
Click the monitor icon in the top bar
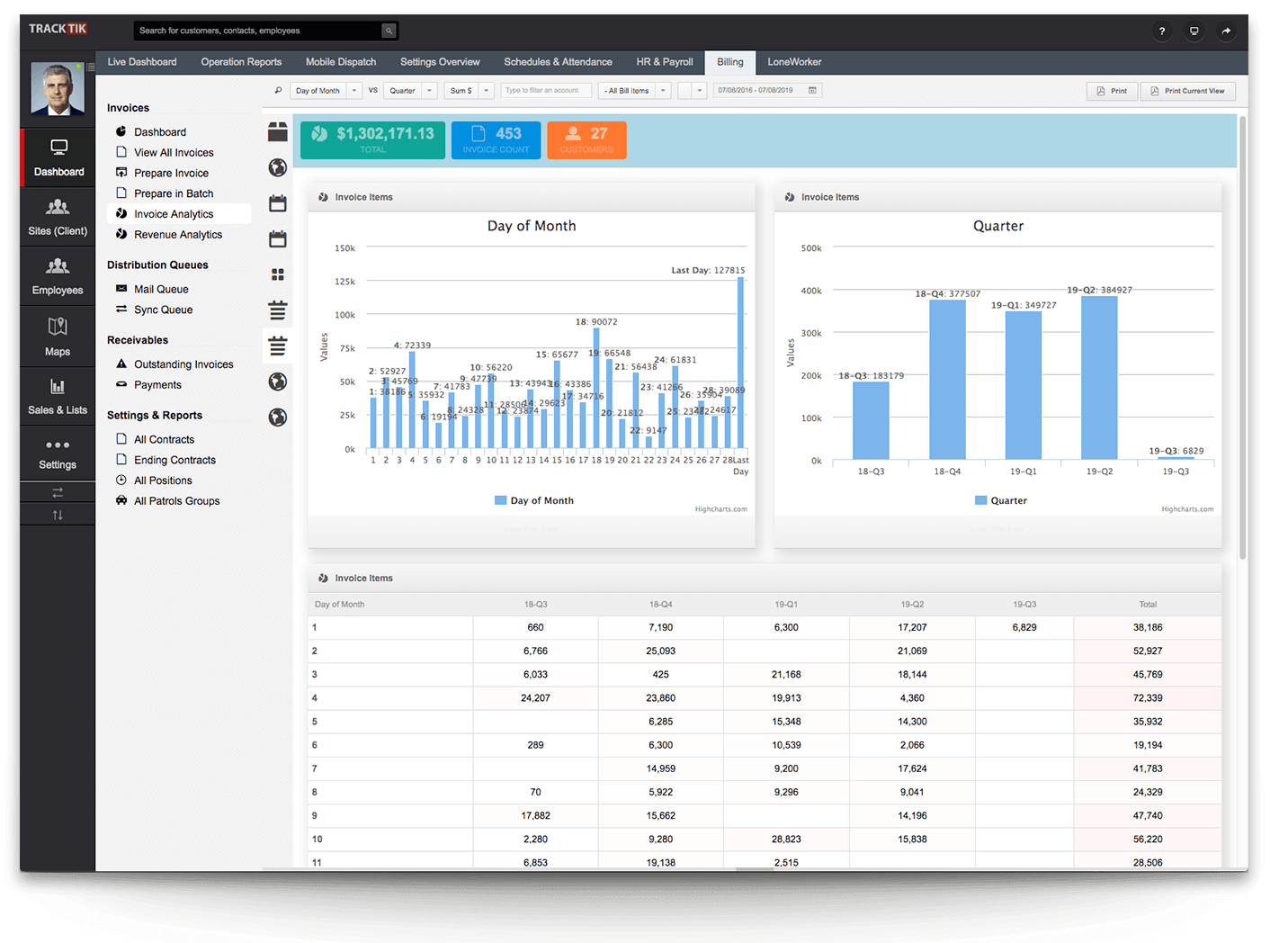coord(1194,31)
